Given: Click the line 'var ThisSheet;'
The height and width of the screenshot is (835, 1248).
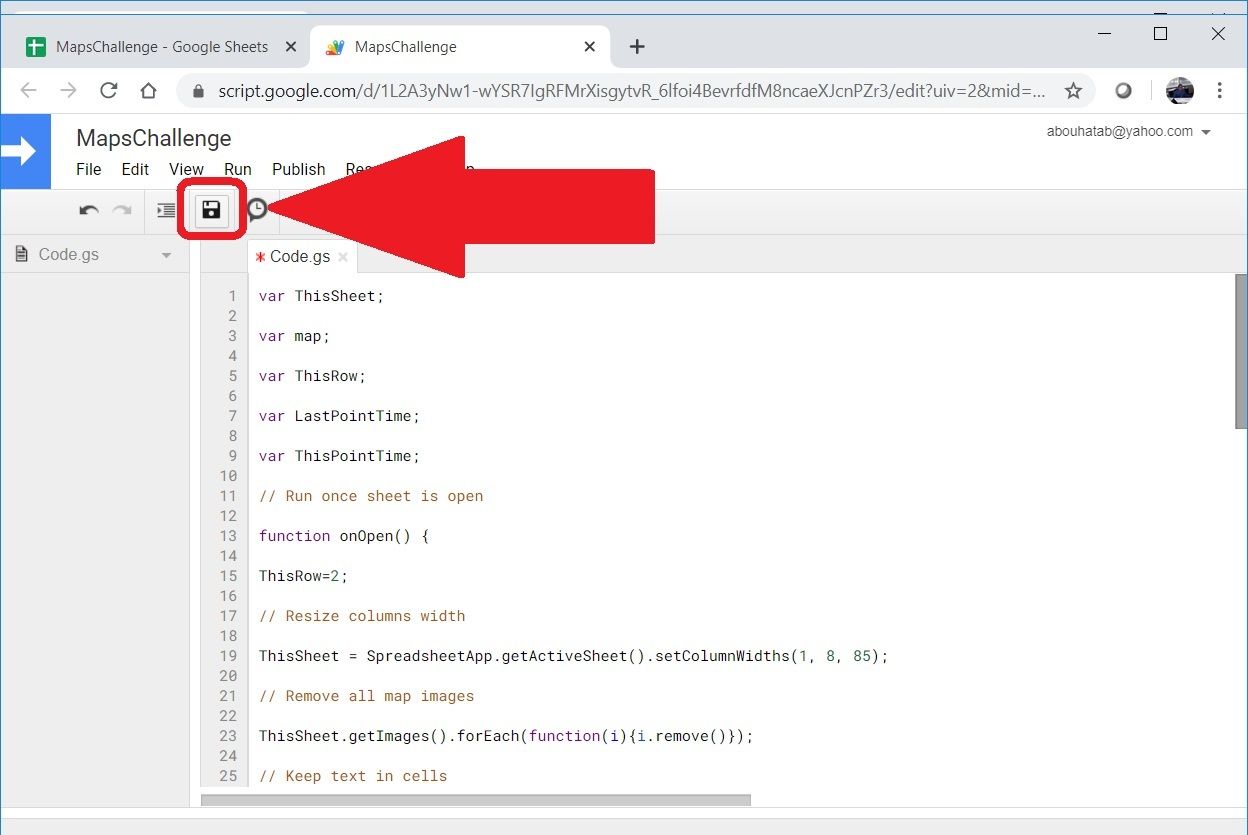Looking at the screenshot, I should click(x=321, y=296).
